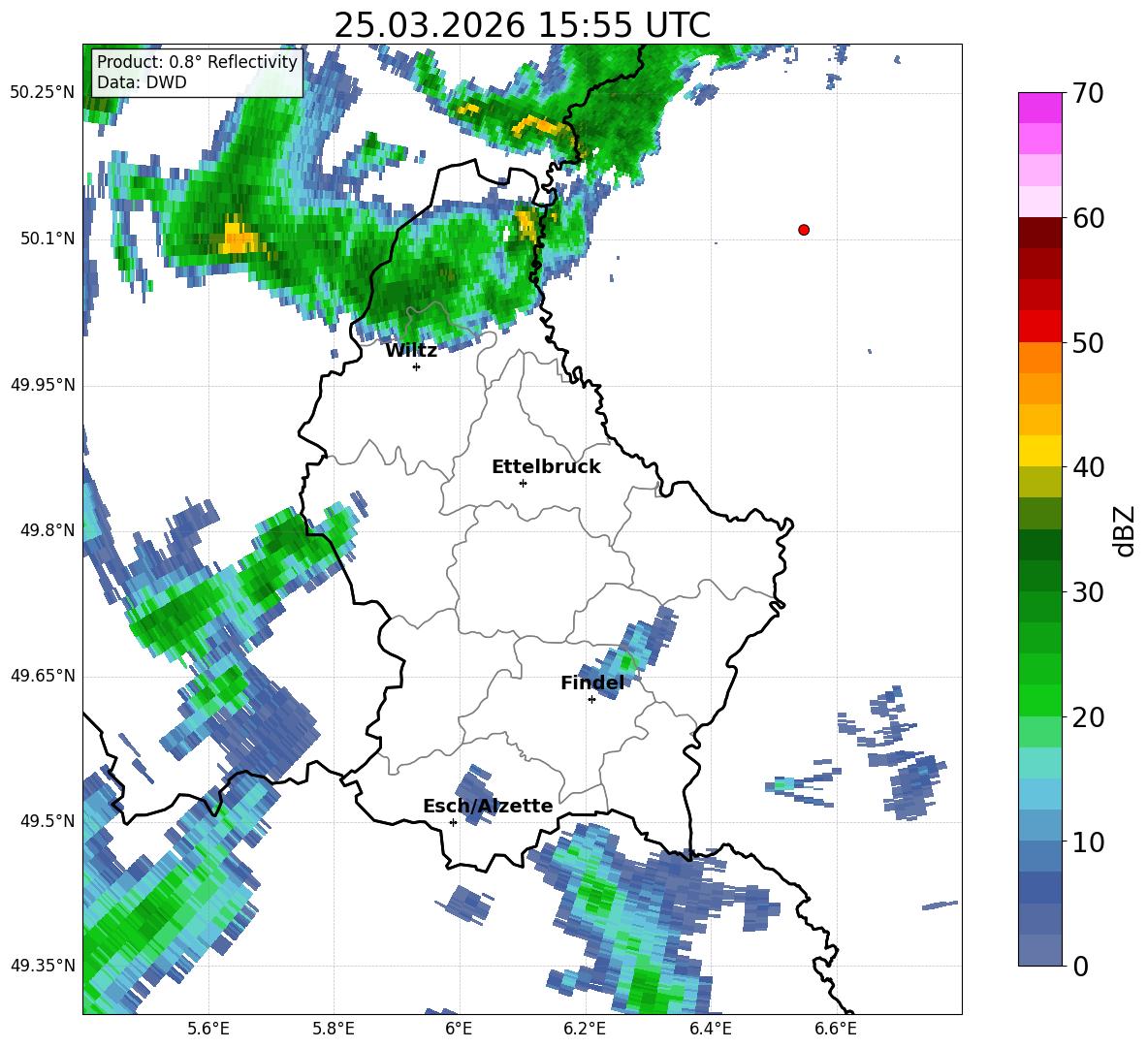Screen dimensions: 1148x1048
Task: Click the 6°E longitude label
Action: coord(459,1029)
